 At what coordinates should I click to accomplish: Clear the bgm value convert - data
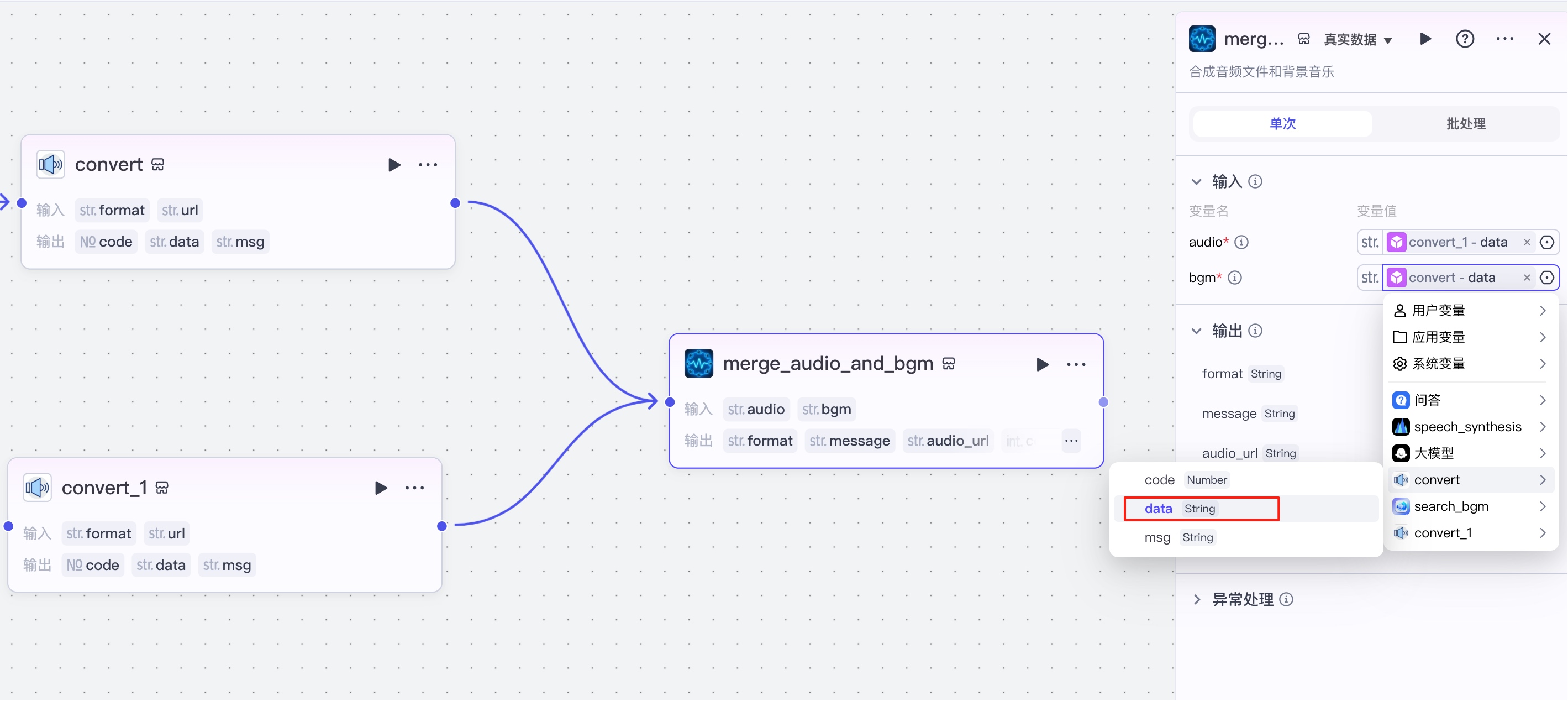click(x=1527, y=278)
